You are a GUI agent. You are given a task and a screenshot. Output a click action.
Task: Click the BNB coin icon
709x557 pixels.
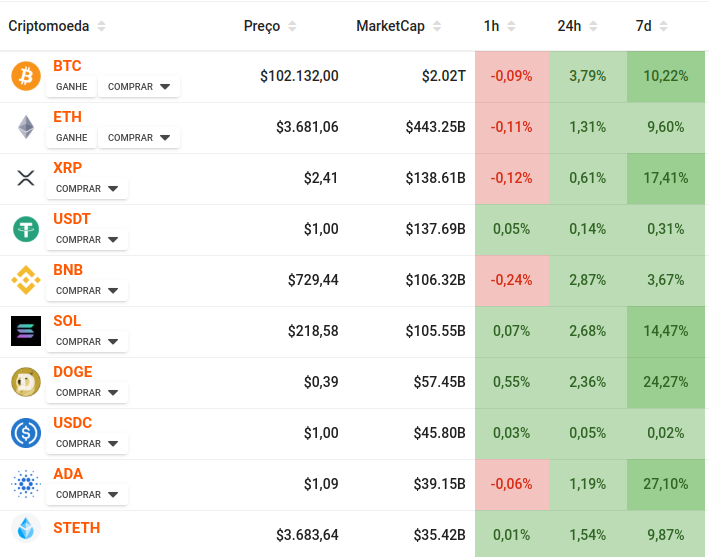[26, 280]
